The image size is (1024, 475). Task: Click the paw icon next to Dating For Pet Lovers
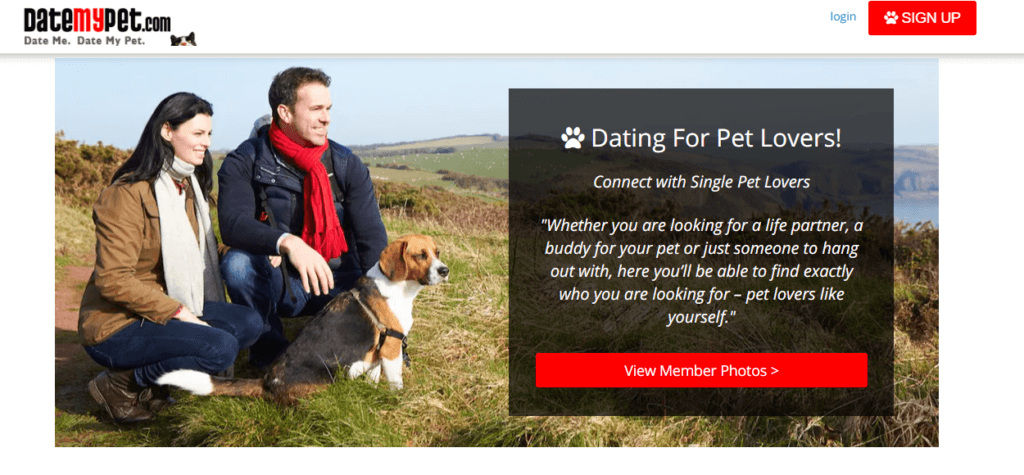[573, 138]
